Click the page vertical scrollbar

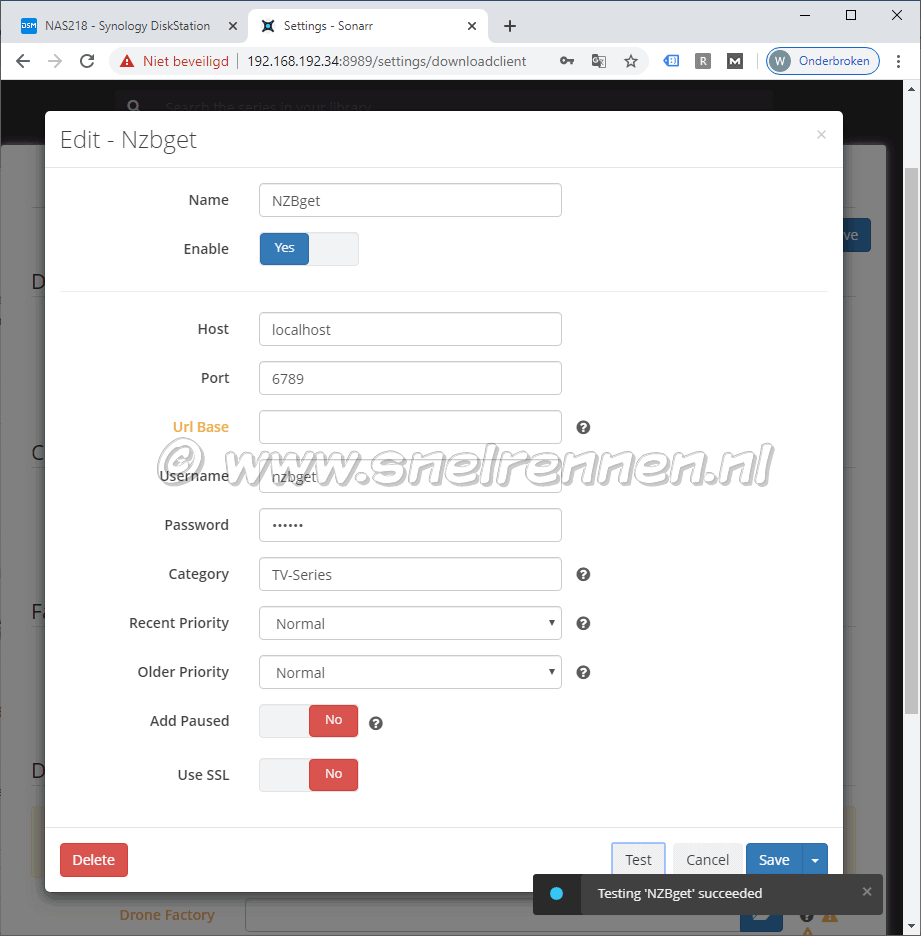(x=911, y=441)
